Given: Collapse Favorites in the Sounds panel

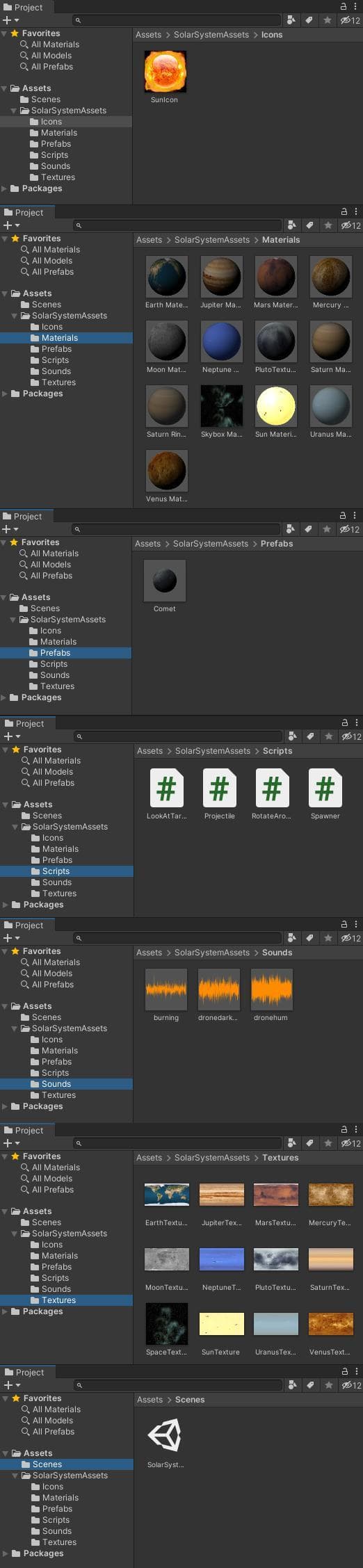Looking at the screenshot, I should pyautogui.click(x=6, y=951).
